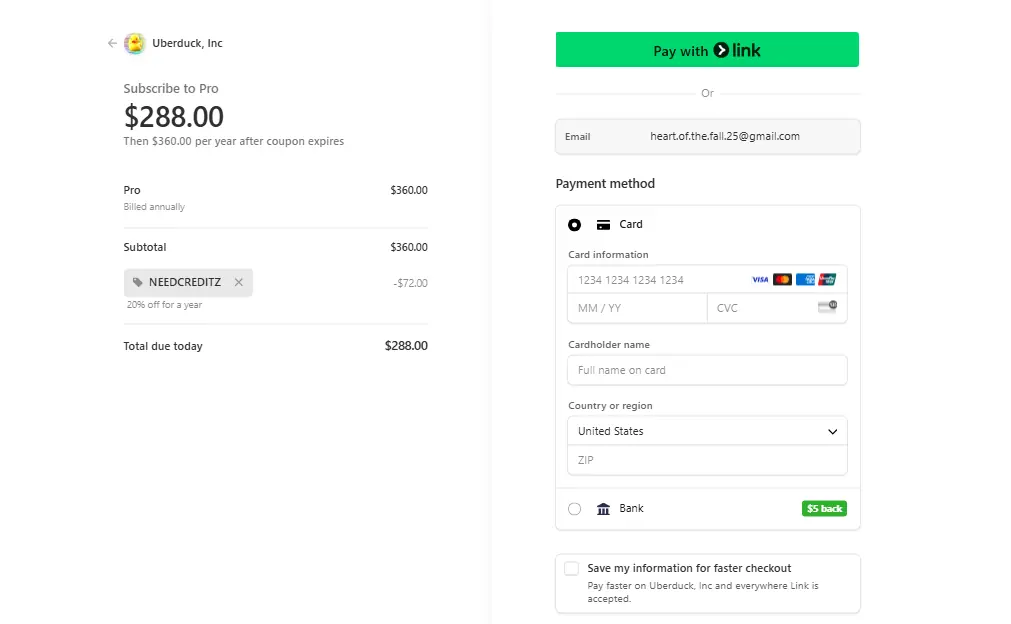Click the Link logo inside the green button
This screenshot has width=1011, height=624.
tap(737, 49)
